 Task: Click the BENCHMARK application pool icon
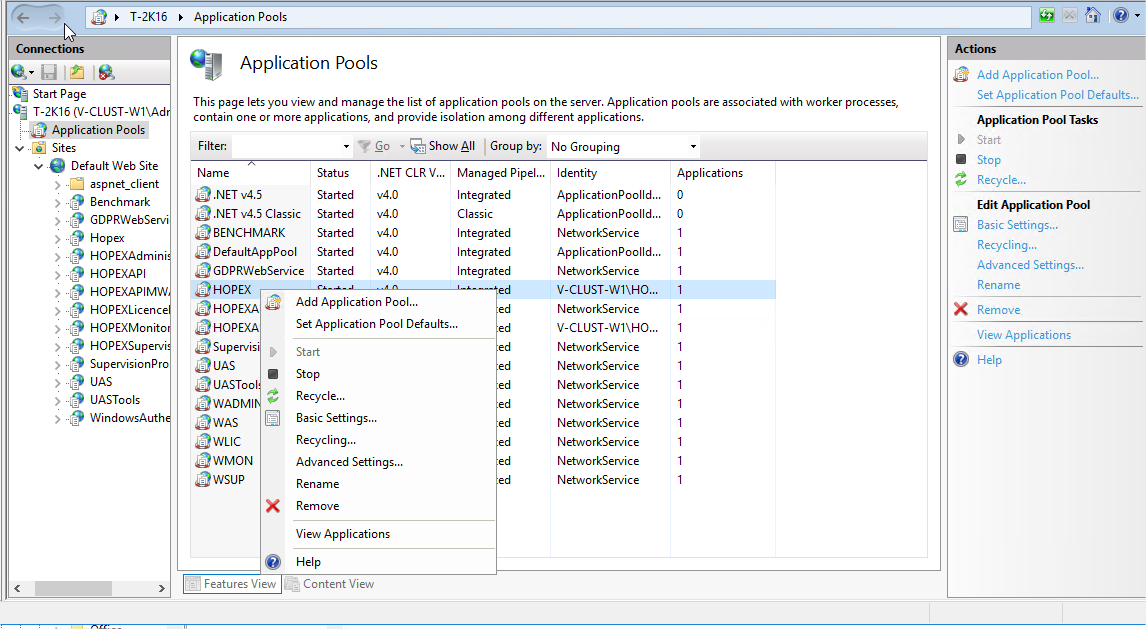tap(203, 233)
